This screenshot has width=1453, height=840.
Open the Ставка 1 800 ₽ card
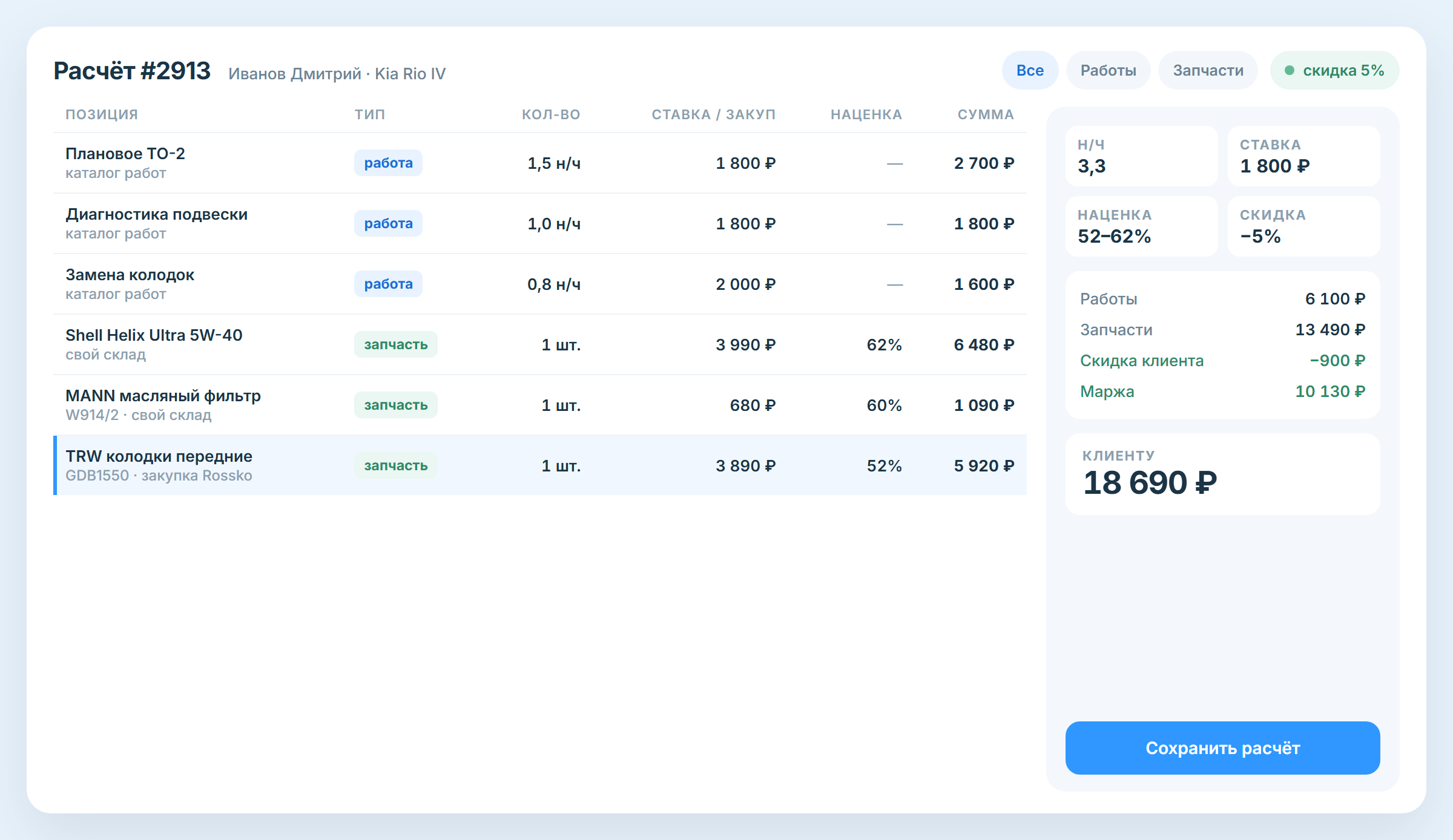click(x=1303, y=156)
